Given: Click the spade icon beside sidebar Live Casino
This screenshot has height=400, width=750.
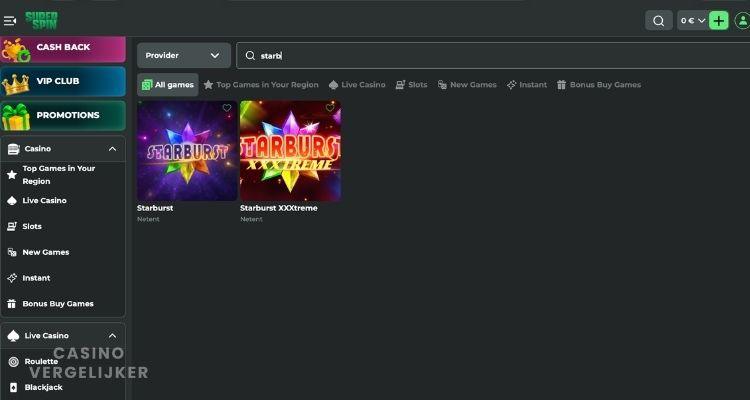Looking at the screenshot, I should pos(12,201).
